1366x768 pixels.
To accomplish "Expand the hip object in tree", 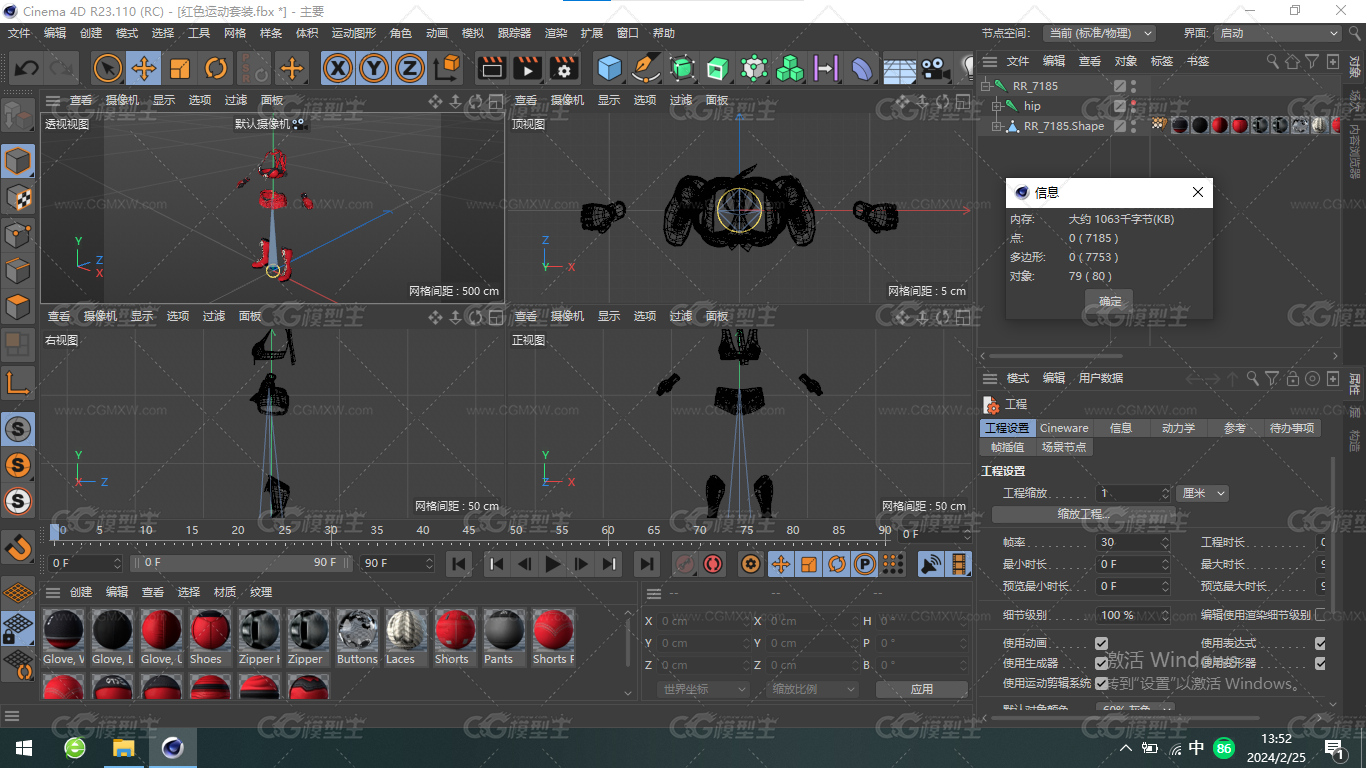I will [996, 106].
